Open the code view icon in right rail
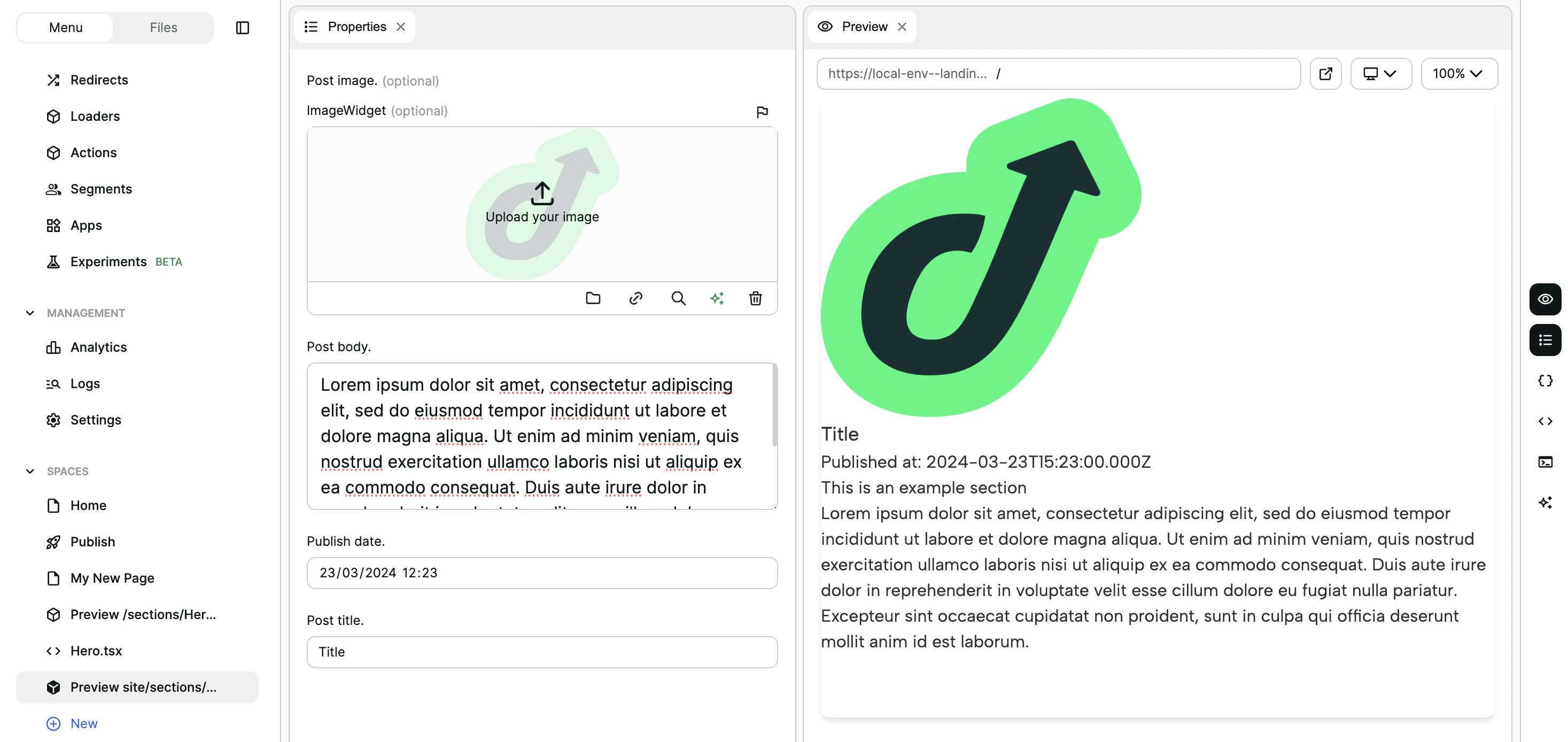Viewport: 1568px width, 742px height. coord(1545,421)
